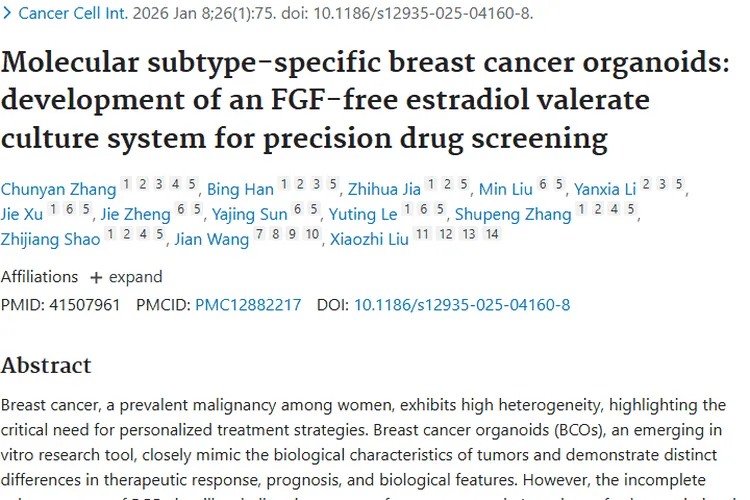This screenshot has height=500, width=750.
Task: Expand the Affiliations list
Action: [135, 277]
